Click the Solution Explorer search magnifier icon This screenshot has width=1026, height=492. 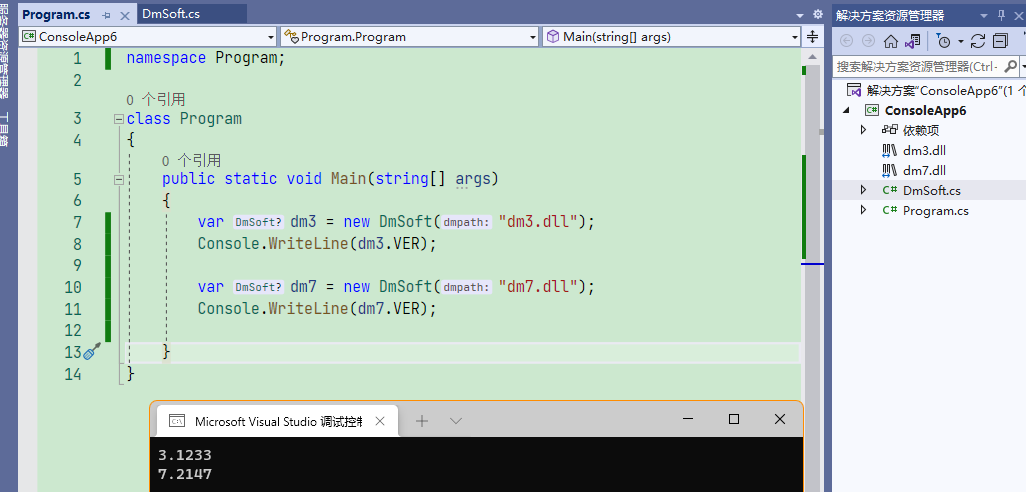1010,66
